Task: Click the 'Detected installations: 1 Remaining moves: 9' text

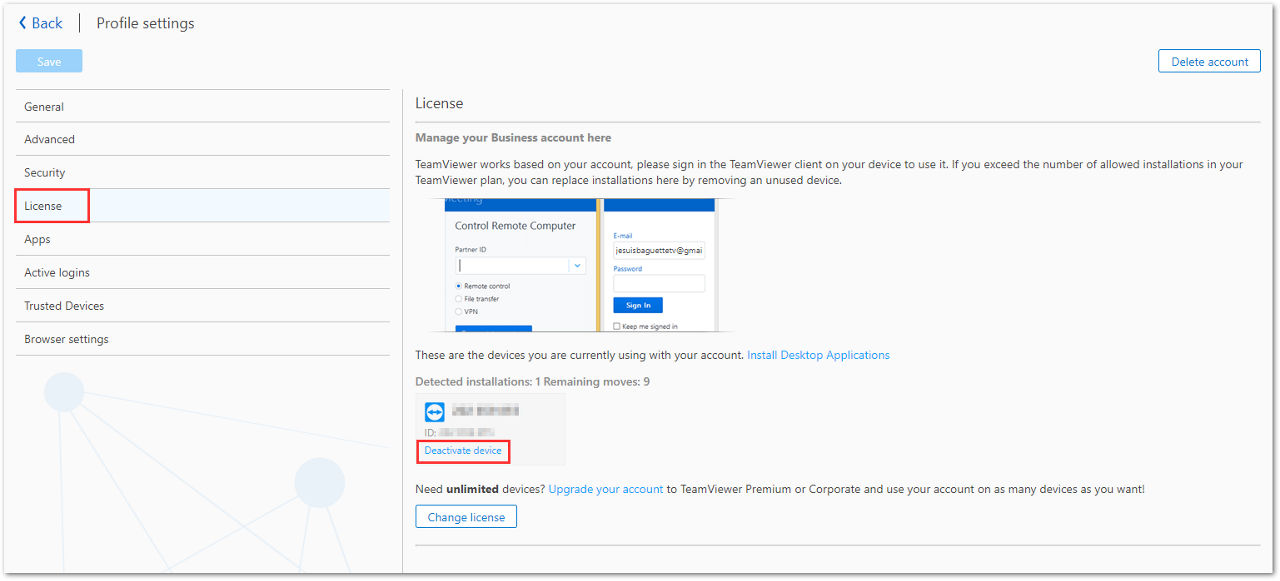Action: 532,382
